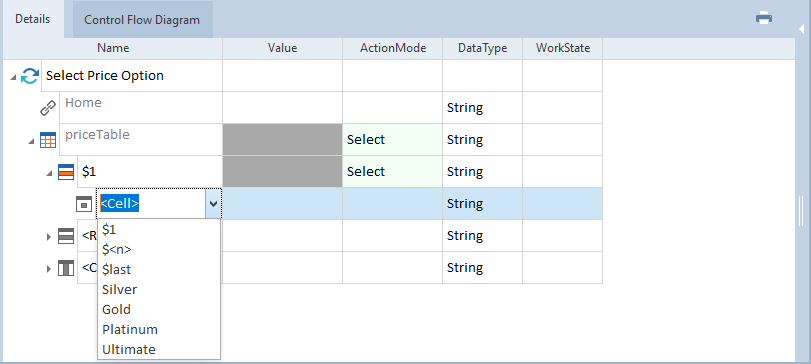Collapse the Select Price Option node
Viewport: 811px width, 364px height.
click(x=13, y=77)
